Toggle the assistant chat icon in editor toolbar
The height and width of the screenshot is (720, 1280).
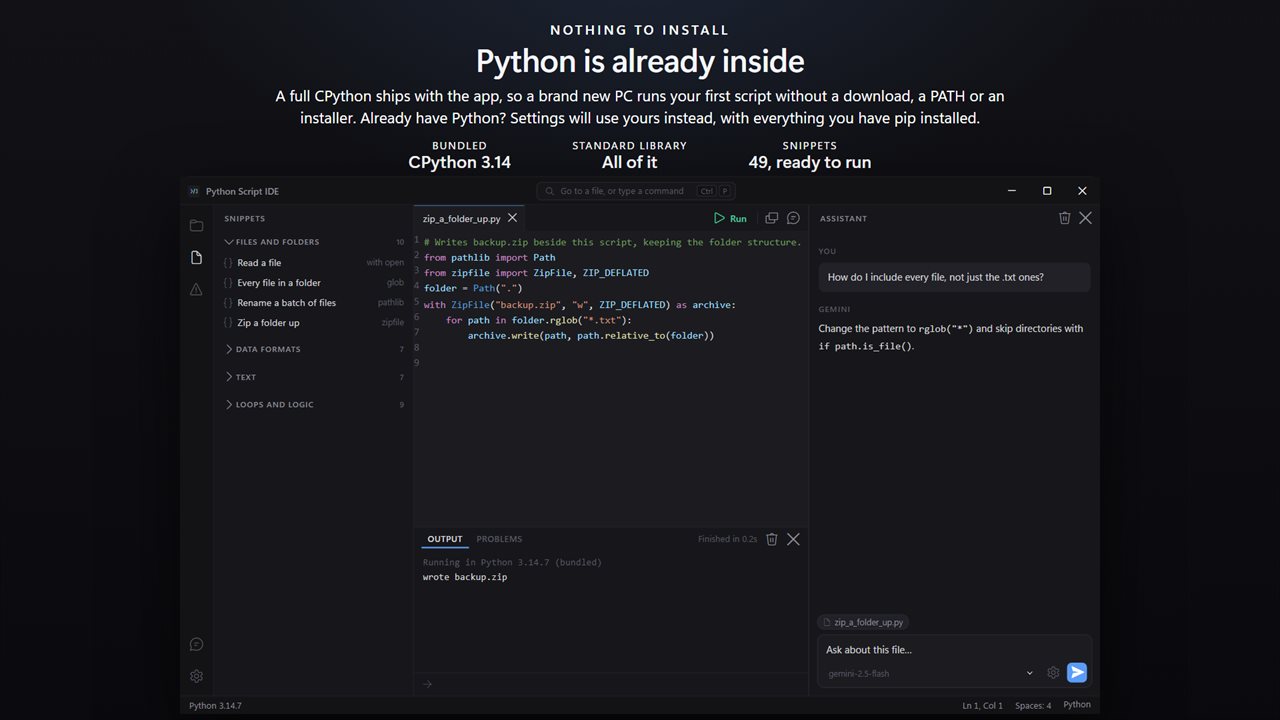(x=793, y=218)
